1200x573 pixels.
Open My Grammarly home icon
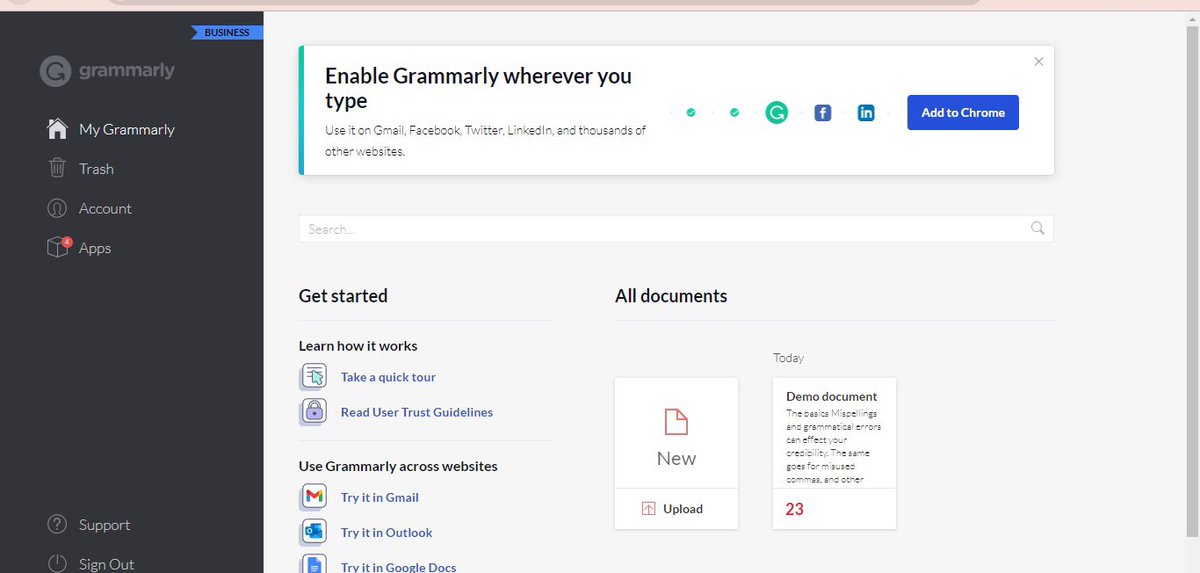click(58, 129)
